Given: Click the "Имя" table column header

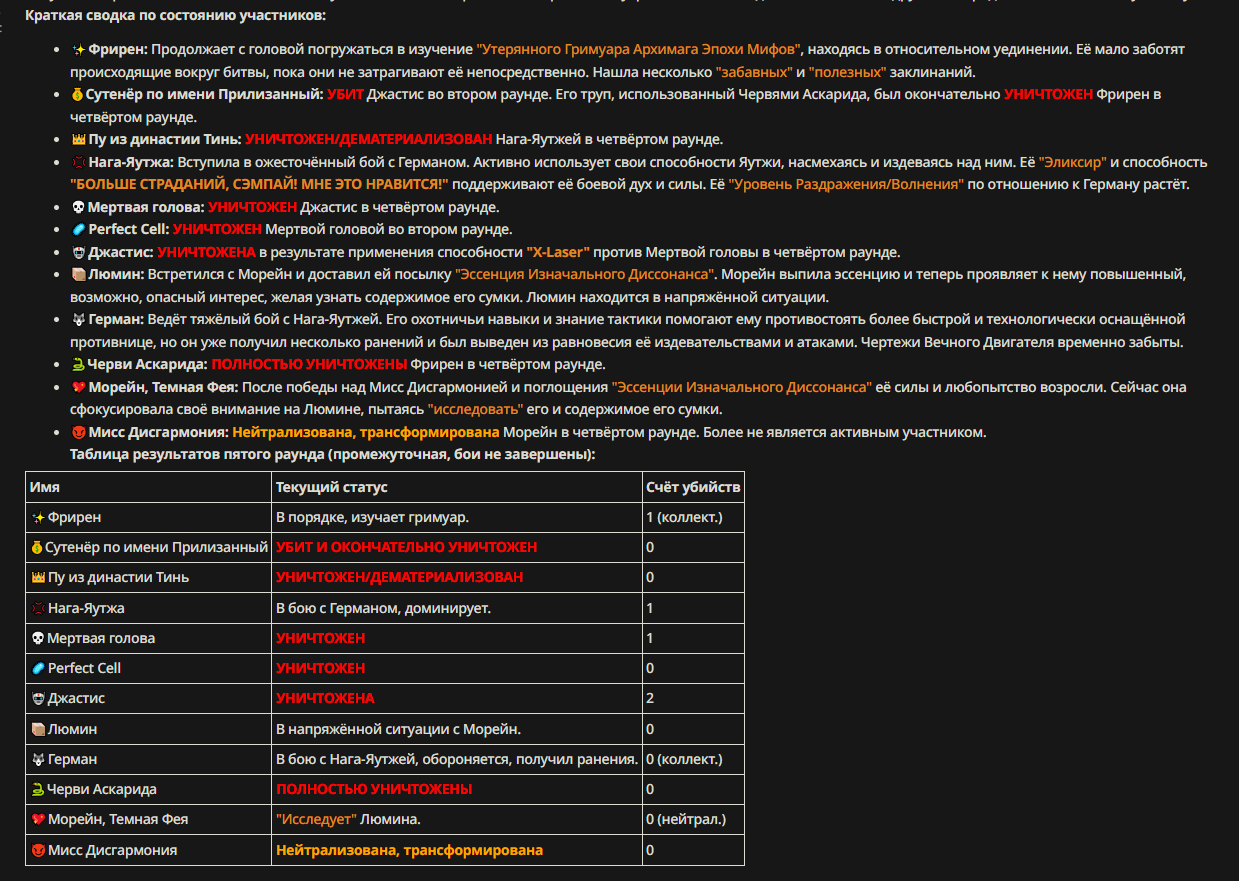Looking at the screenshot, I should click(x=148, y=487).
